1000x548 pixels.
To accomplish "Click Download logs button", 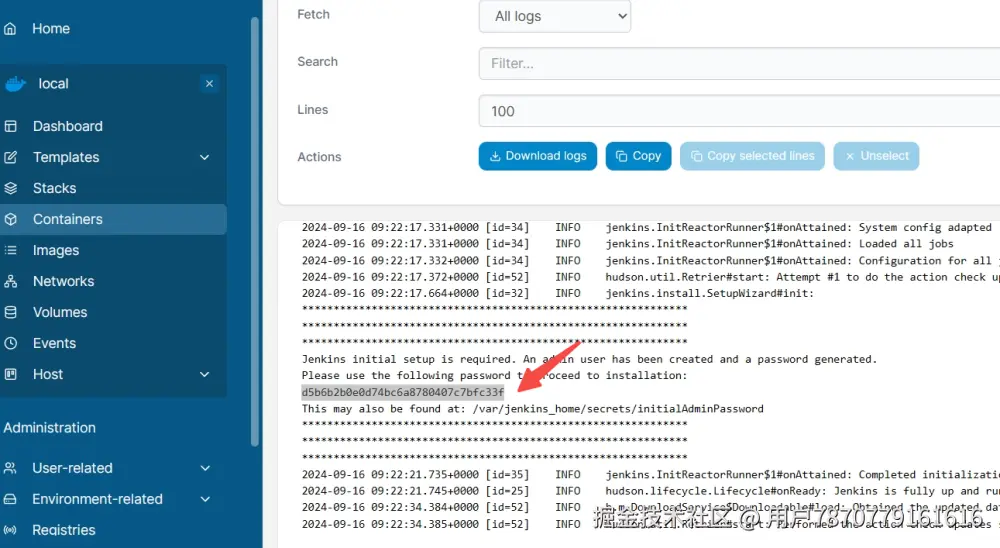I will point(538,156).
